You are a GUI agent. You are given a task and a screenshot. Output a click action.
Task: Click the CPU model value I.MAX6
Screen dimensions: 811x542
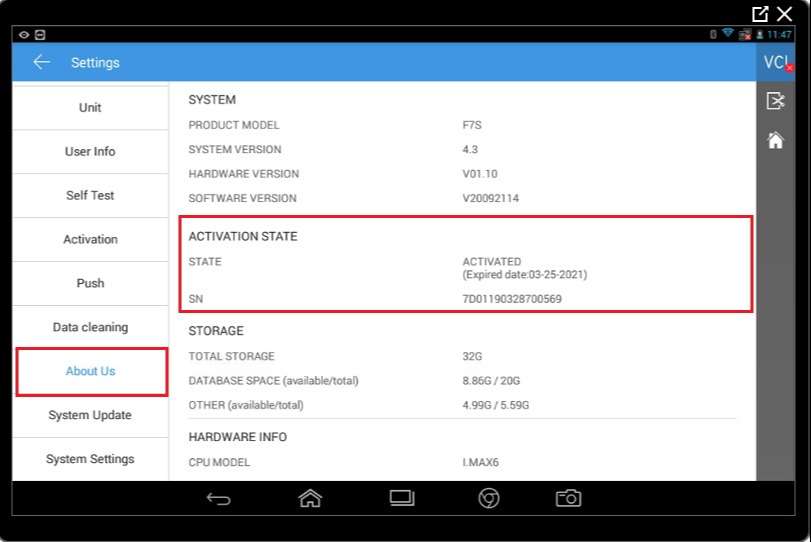tap(480, 462)
